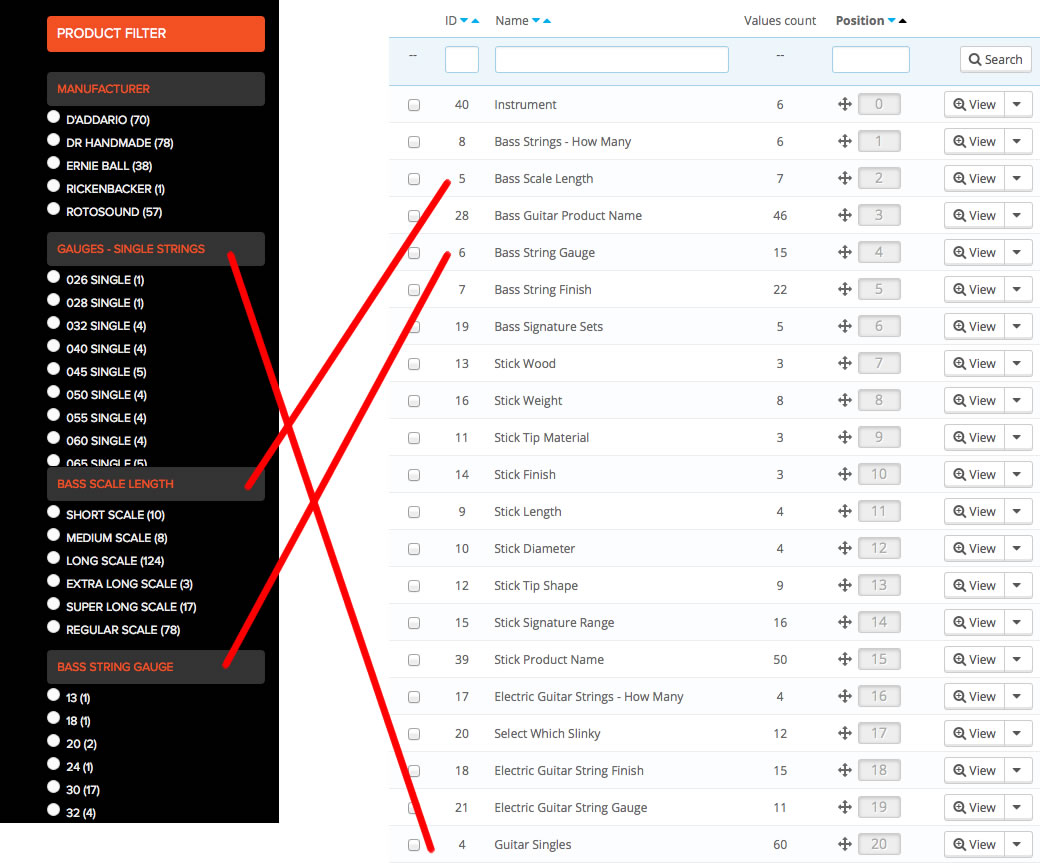Select checkbox for Stick Wood row

(x=414, y=364)
